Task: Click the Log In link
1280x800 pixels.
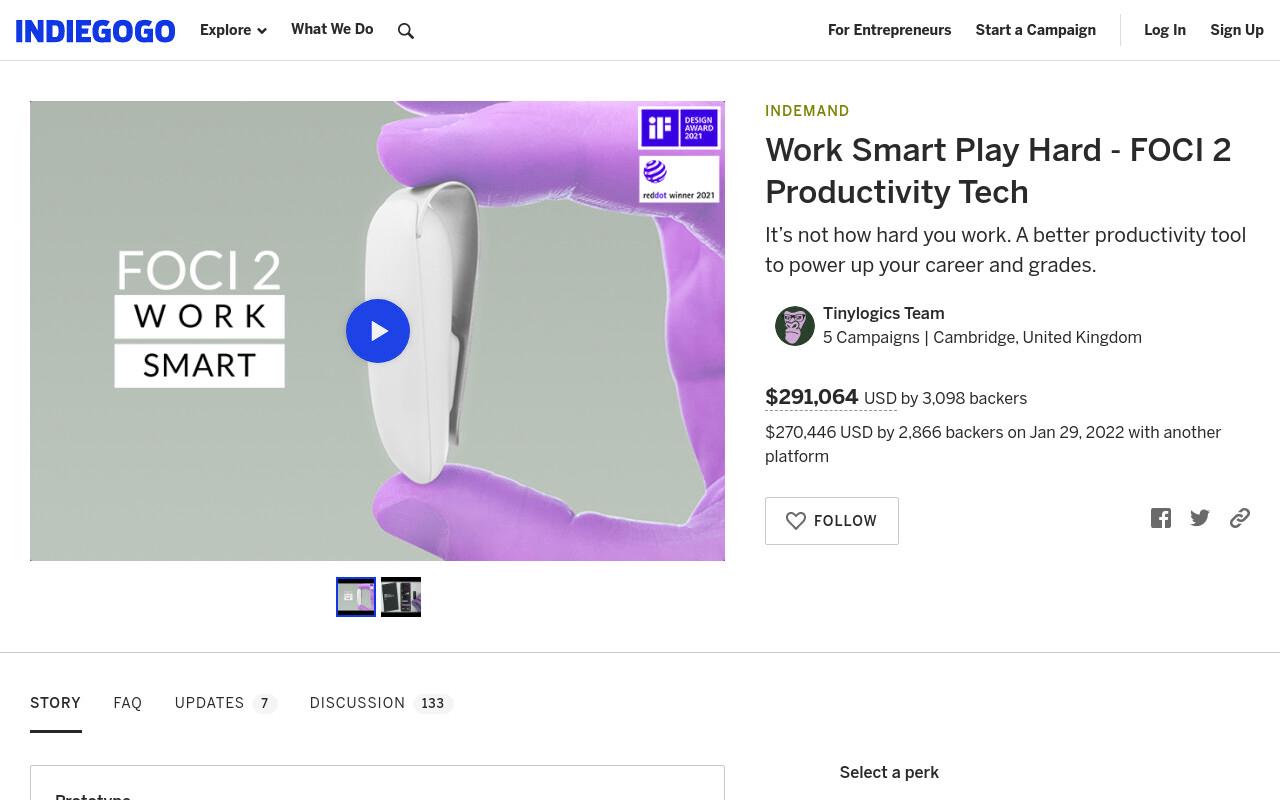Action: coord(1165,30)
